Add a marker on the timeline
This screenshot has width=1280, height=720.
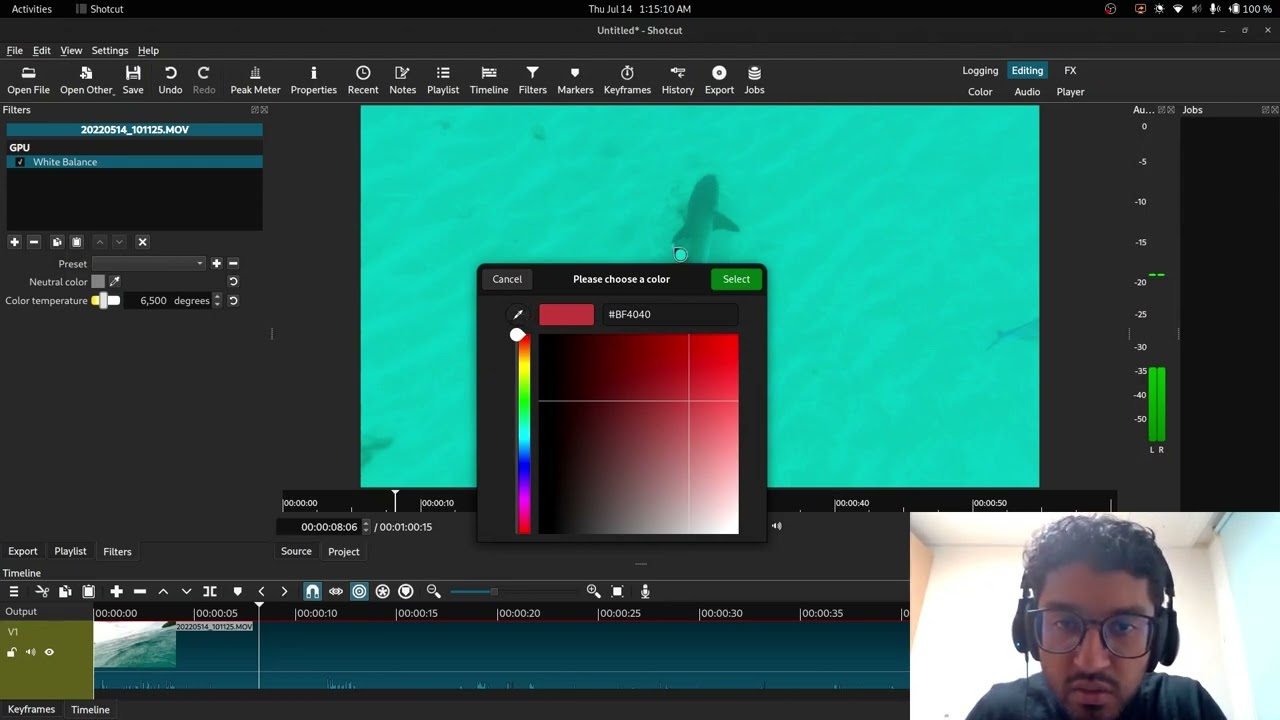tap(237, 592)
